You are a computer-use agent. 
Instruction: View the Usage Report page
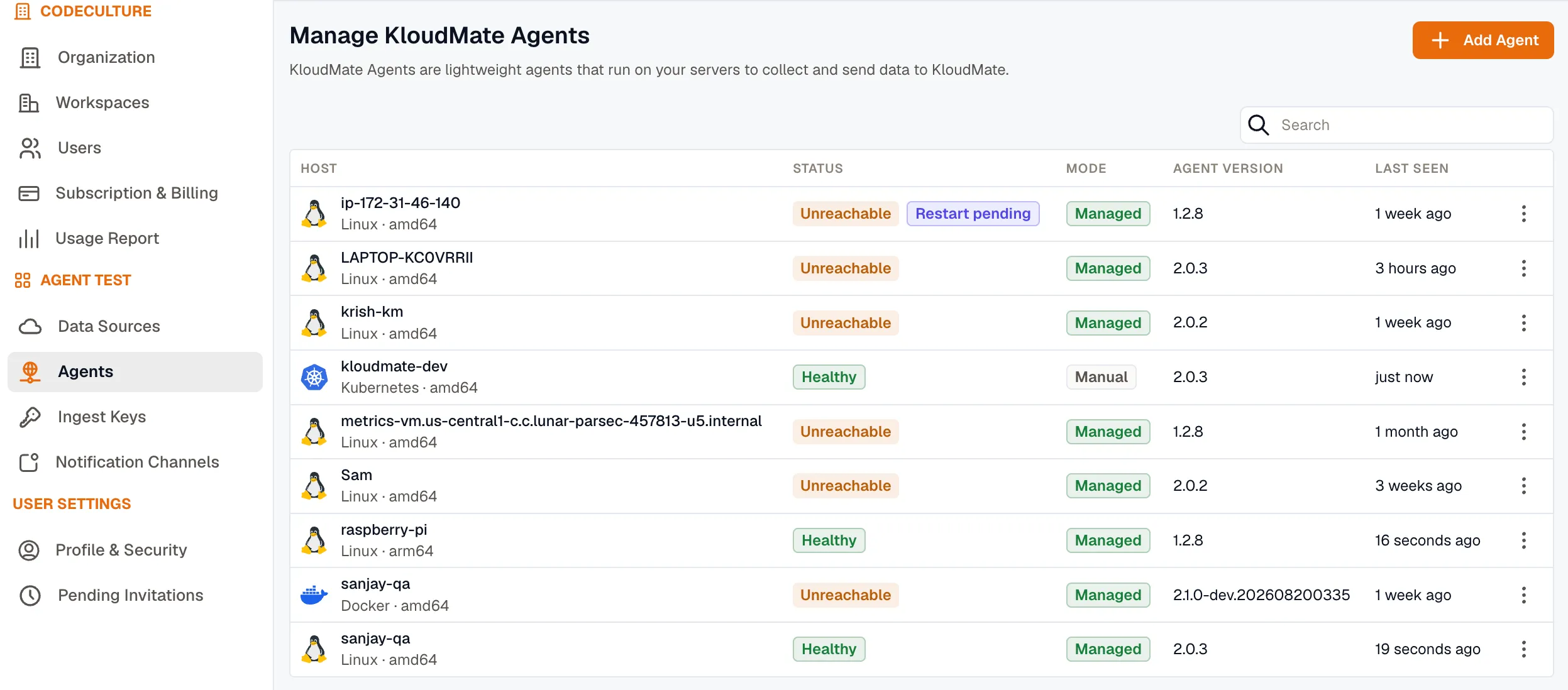pos(135,239)
